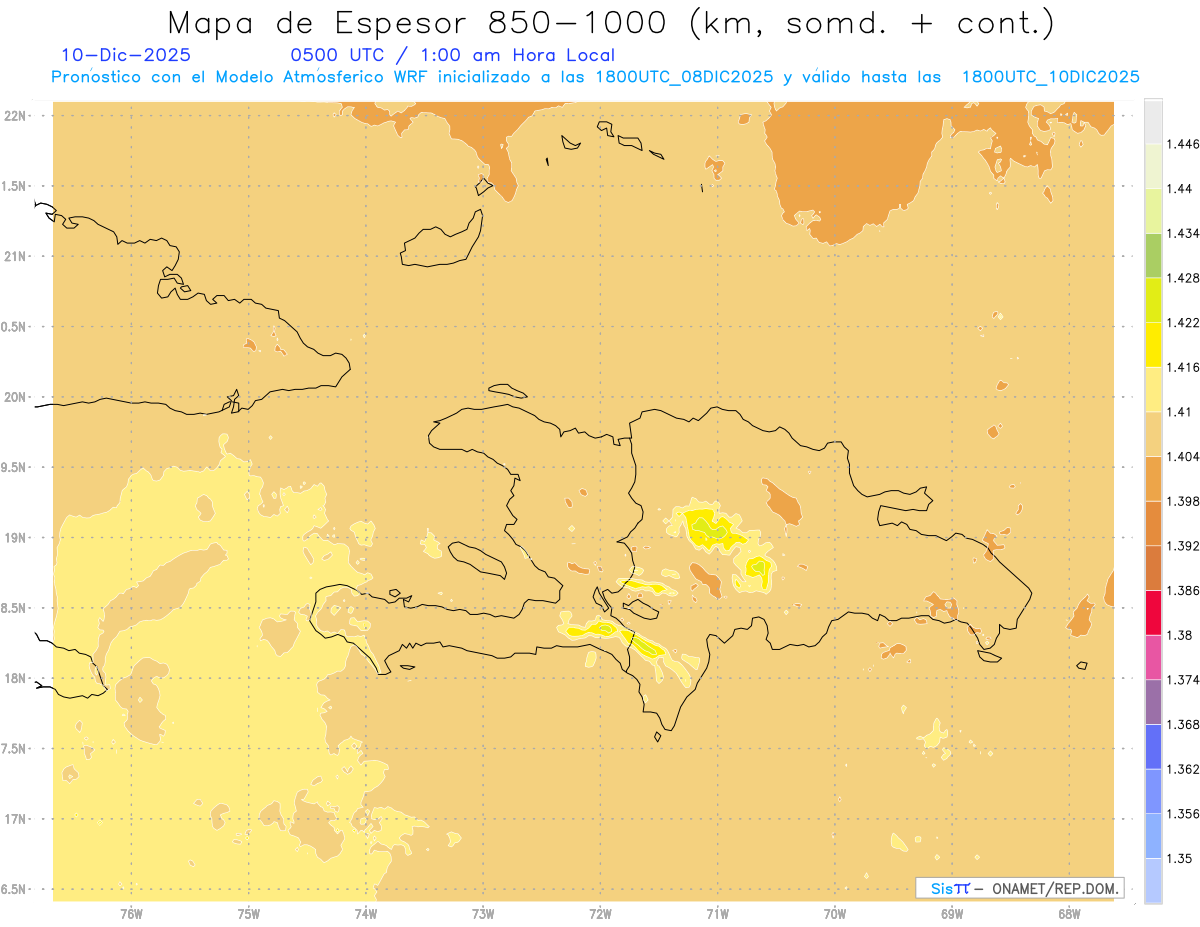Click the tan segment between 1.404 and 1.41
Image resolution: width=1200 pixels, height=927 pixels.
pyautogui.click(x=1153, y=433)
